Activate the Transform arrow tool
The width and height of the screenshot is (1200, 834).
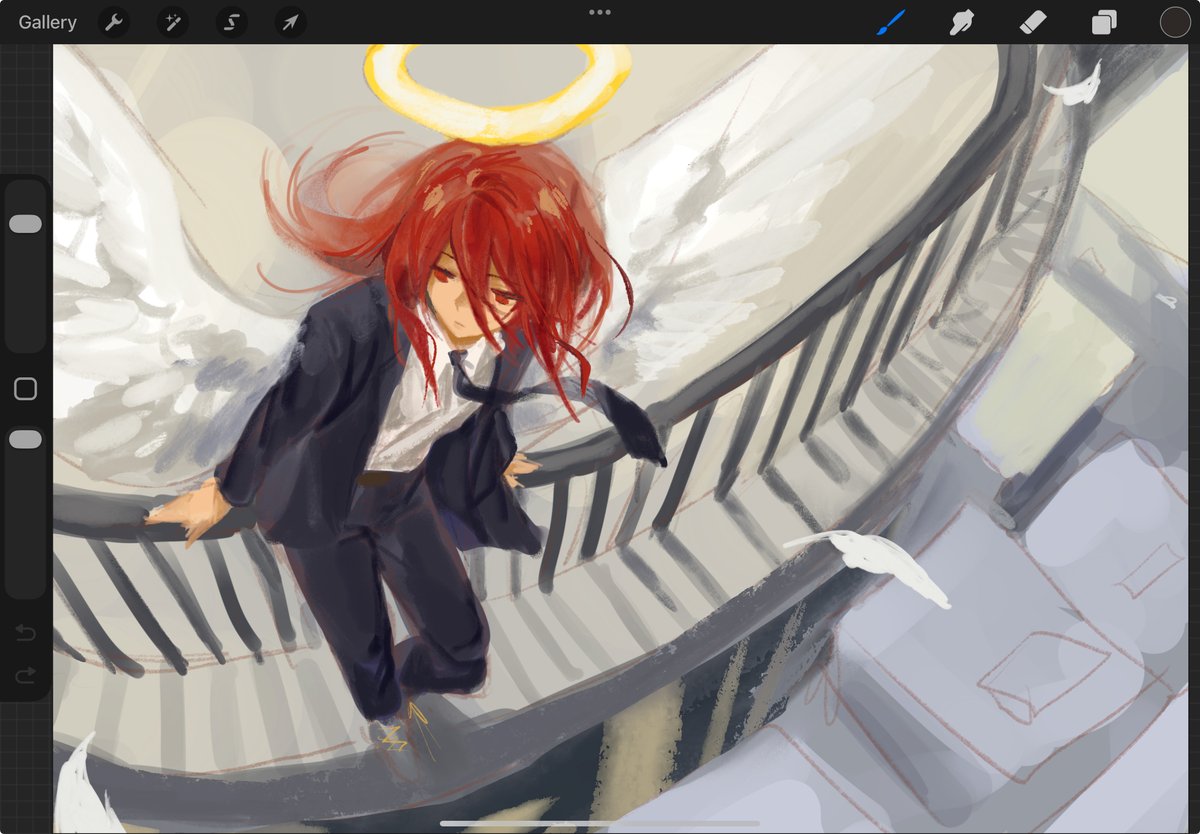pos(290,22)
